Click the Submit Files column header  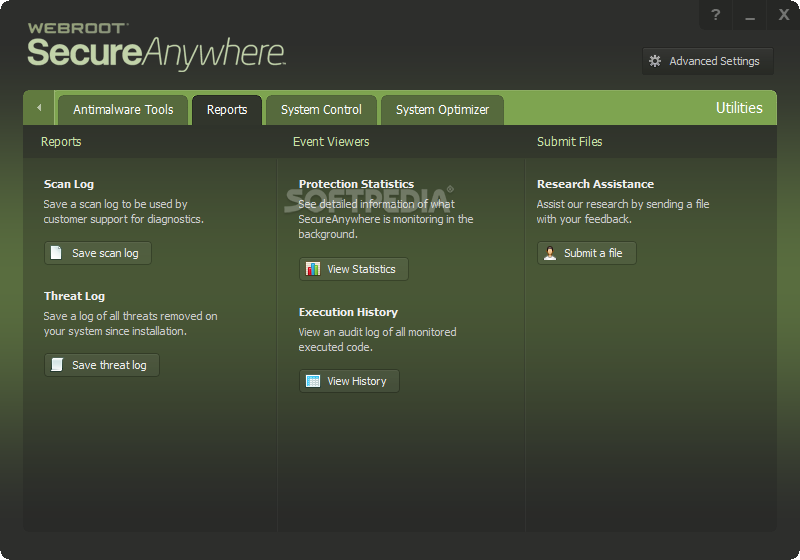click(569, 142)
